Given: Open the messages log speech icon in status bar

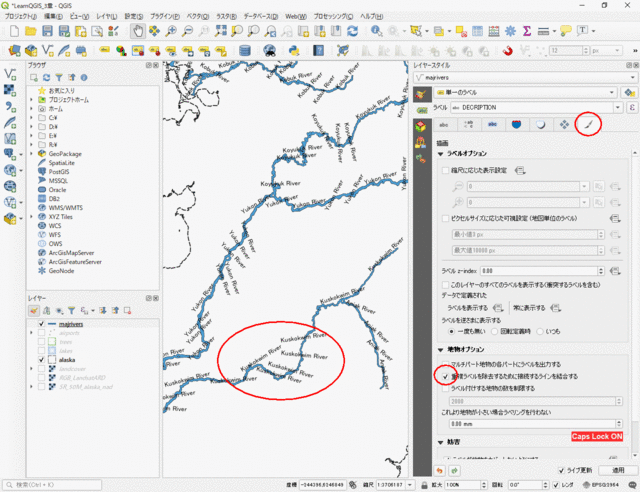Looking at the screenshot, I should [632, 485].
